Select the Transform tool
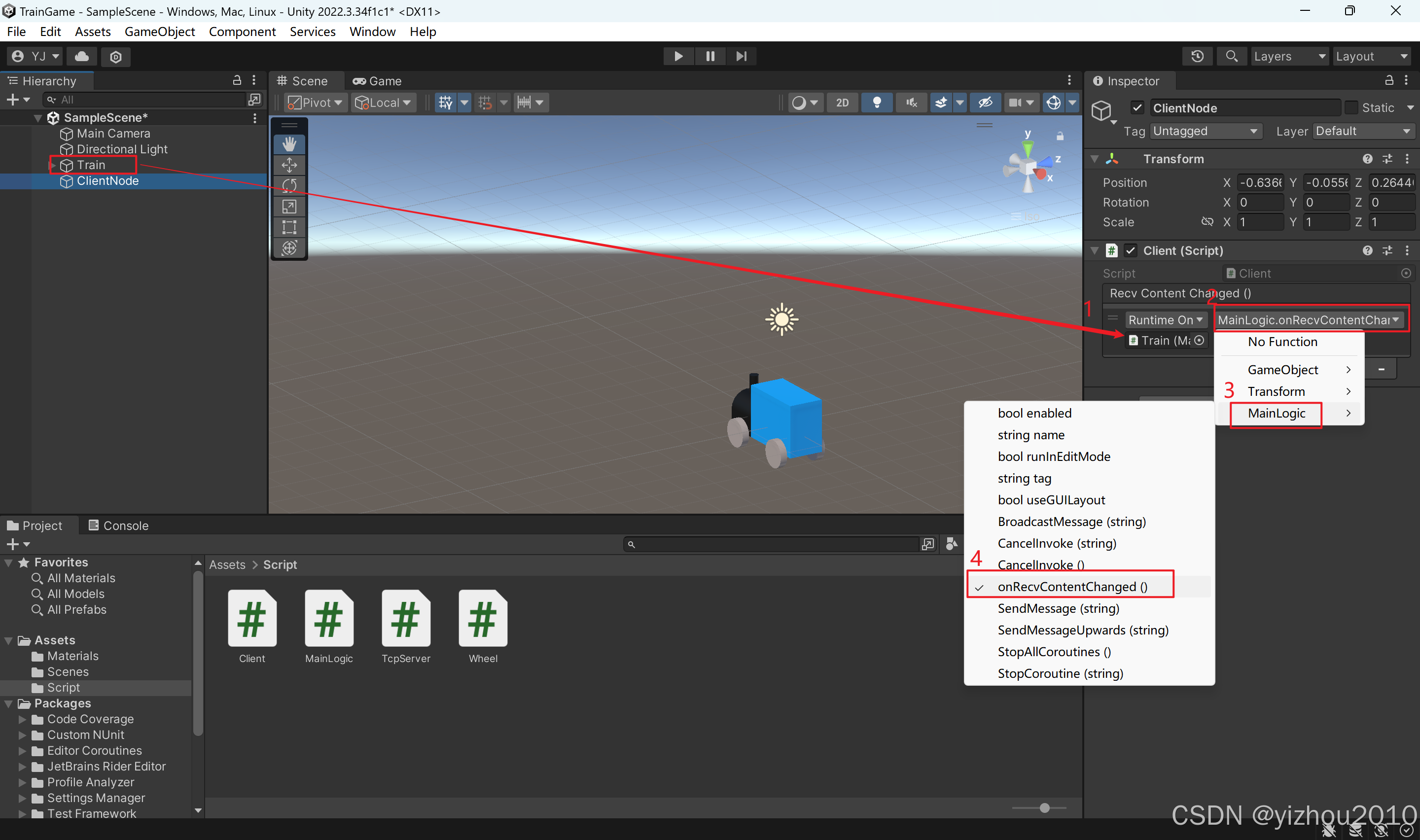This screenshot has width=1420, height=840. coord(289,248)
